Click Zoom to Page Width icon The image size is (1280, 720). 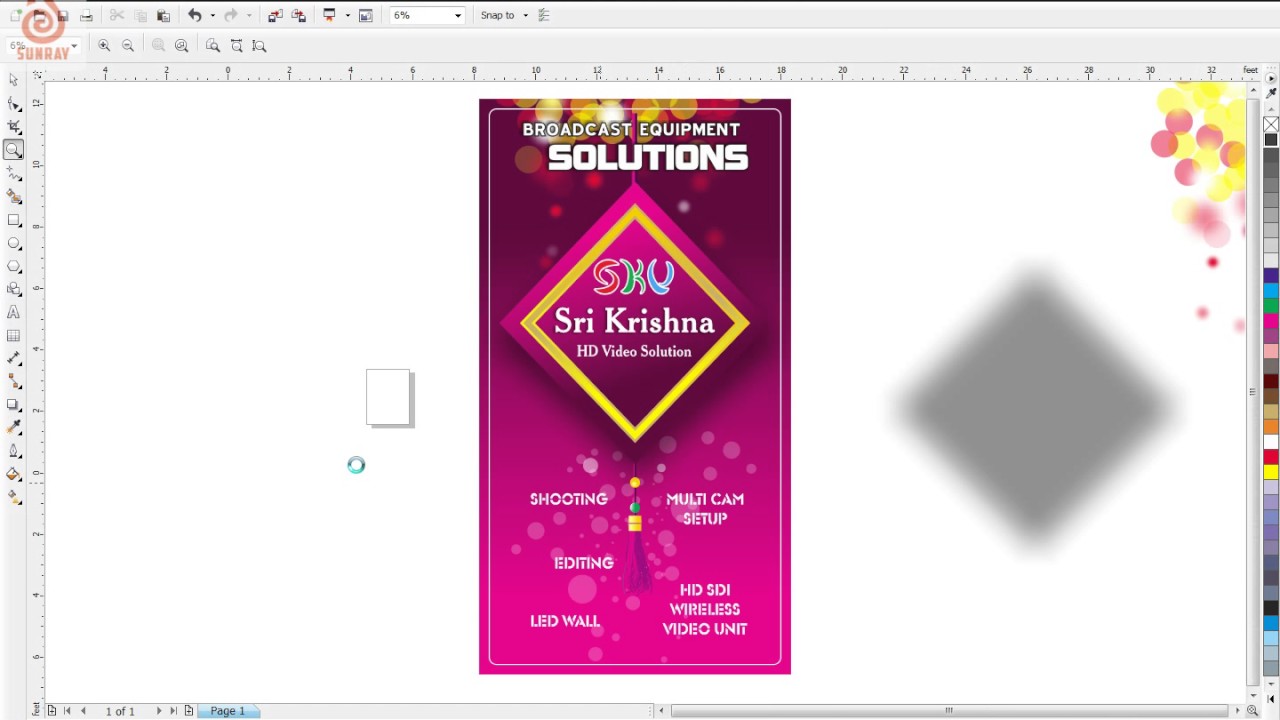pyautogui.click(x=237, y=45)
